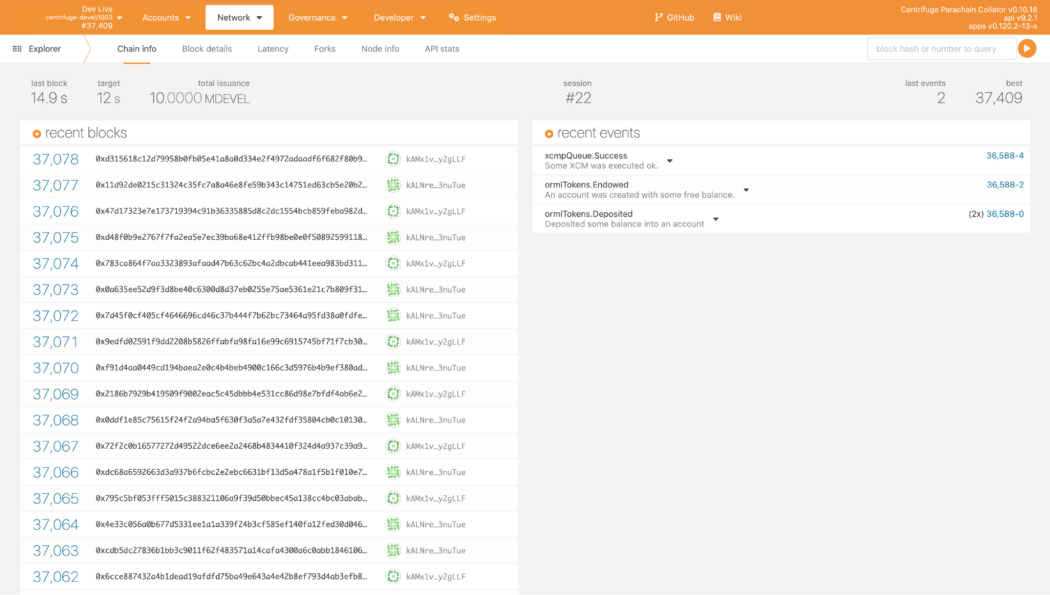Click validator identicon for block 37,072
Viewport: 1050px width, 595px height.
[393, 316]
